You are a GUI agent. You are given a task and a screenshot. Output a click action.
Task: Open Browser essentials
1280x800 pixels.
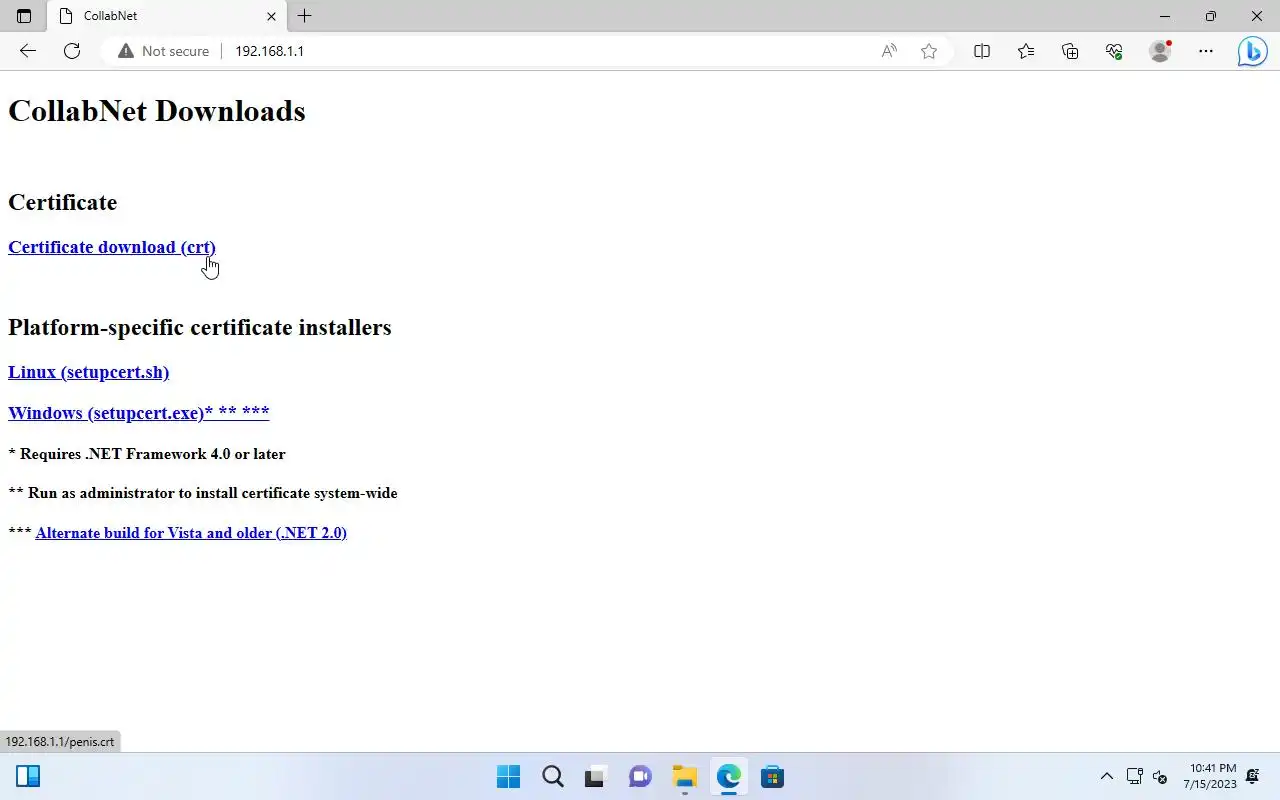click(1114, 51)
